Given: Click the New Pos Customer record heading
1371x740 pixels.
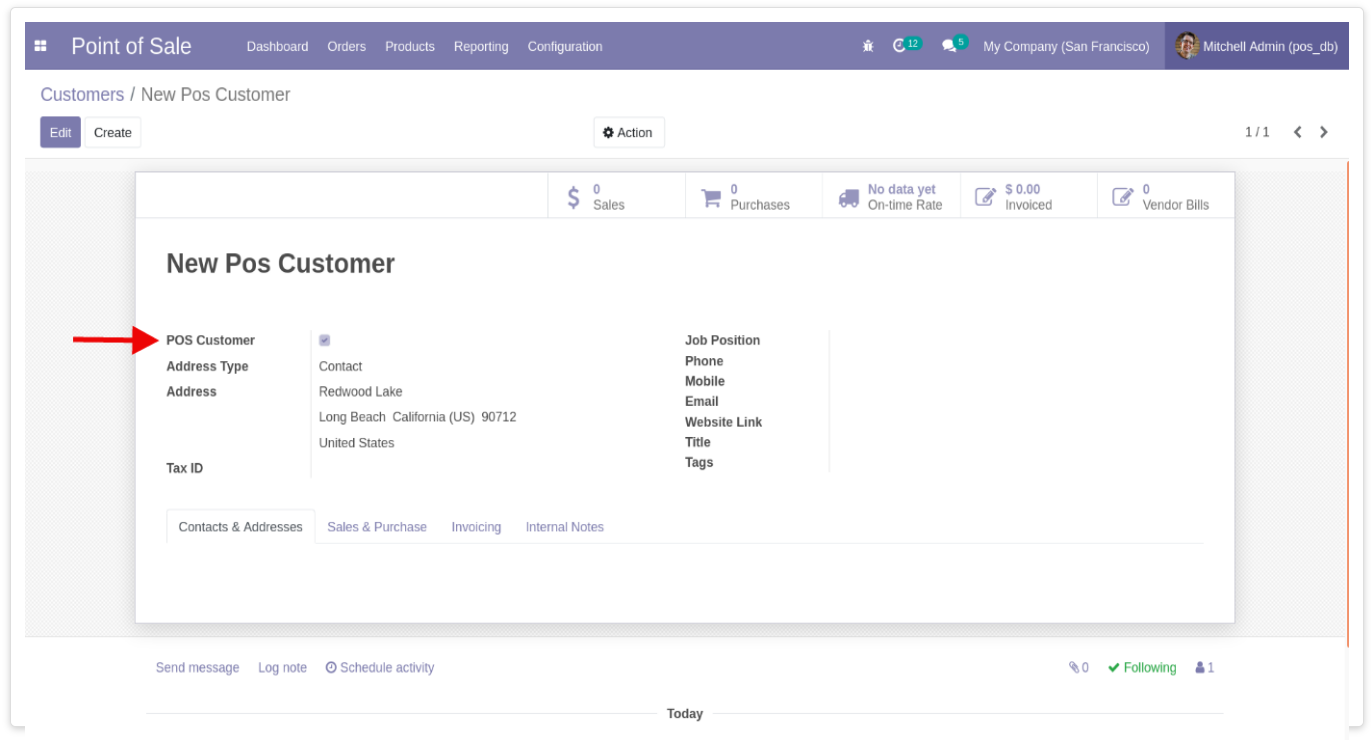Looking at the screenshot, I should 281,264.
